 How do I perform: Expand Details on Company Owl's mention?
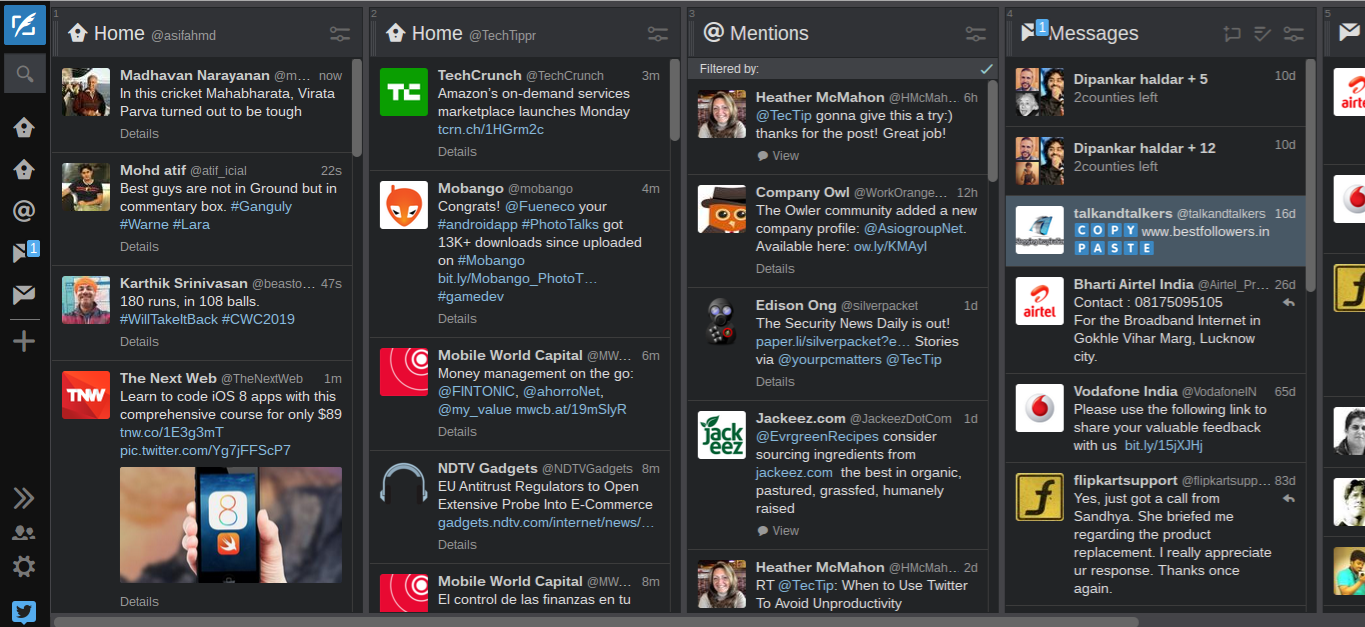pos(775,268)
